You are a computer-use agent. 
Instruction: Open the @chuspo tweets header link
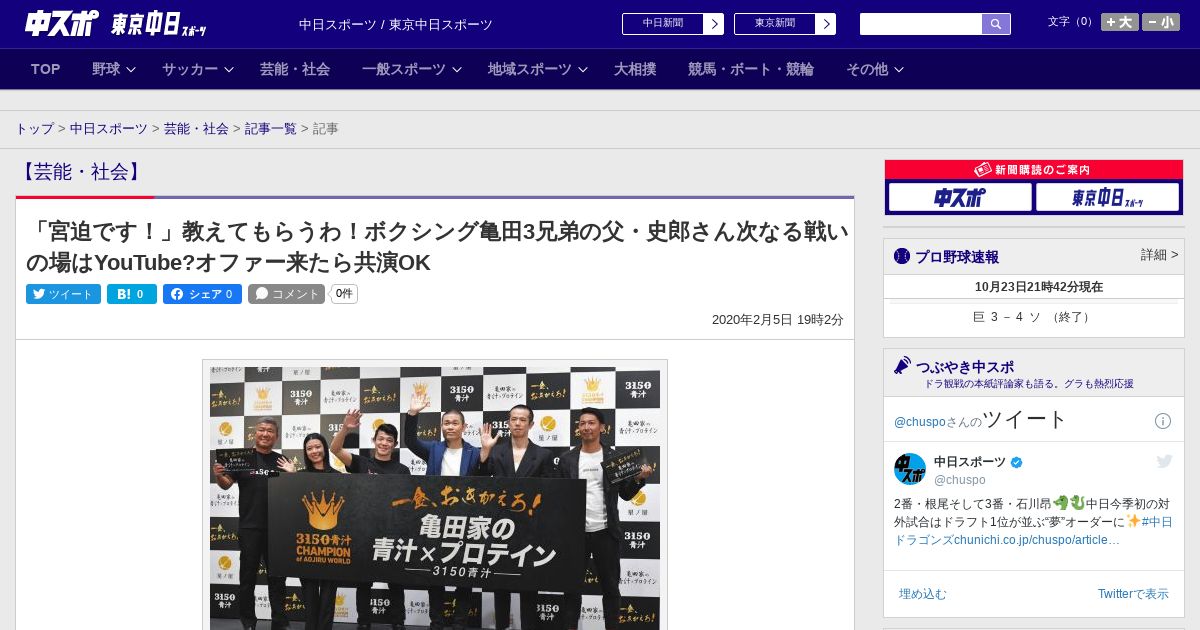click(981, 420)
